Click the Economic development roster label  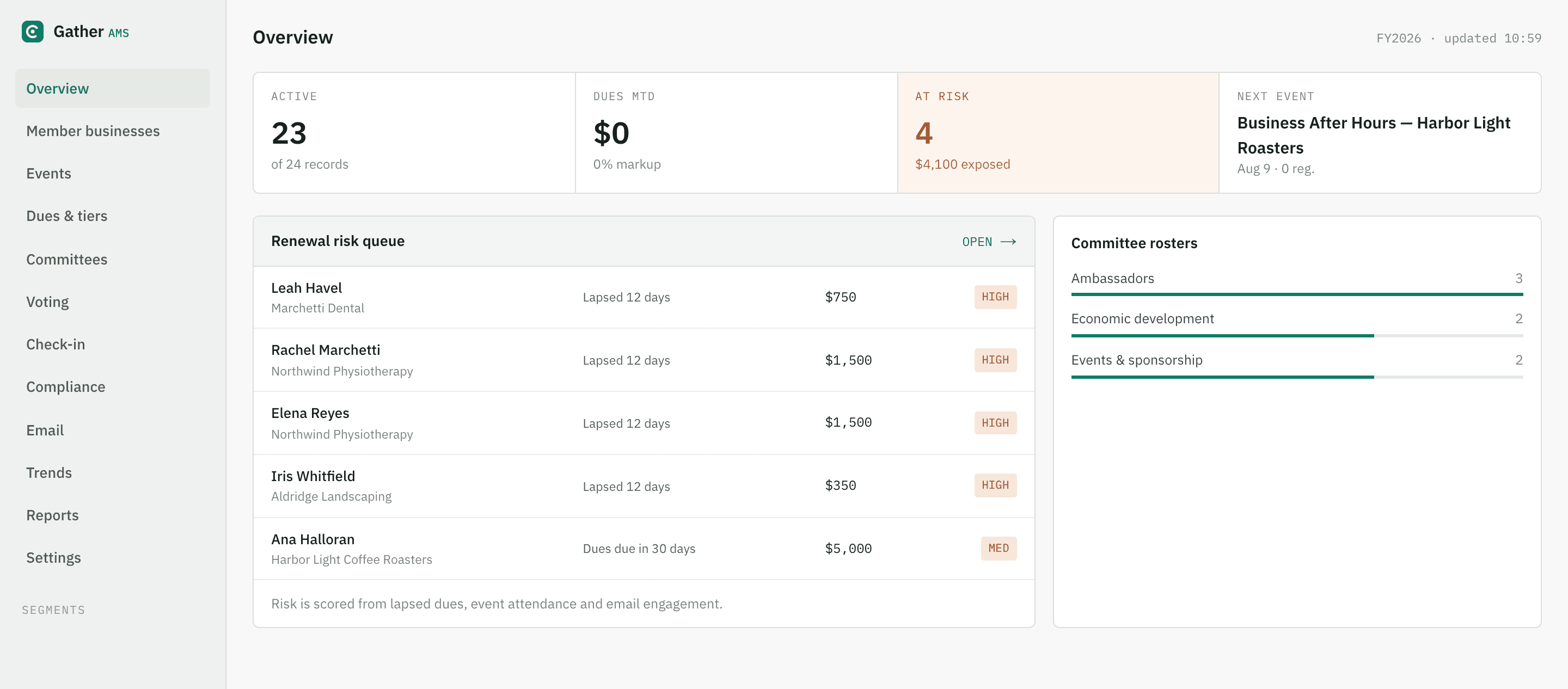tap(1142, 318)
